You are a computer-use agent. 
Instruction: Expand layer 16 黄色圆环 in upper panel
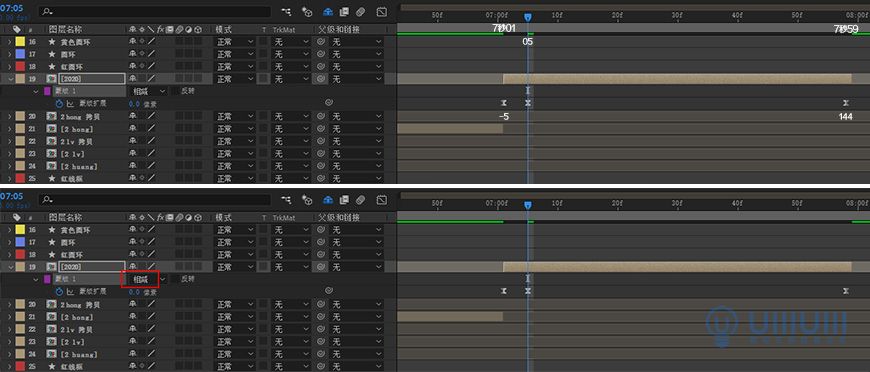click(x=9, y=42)
